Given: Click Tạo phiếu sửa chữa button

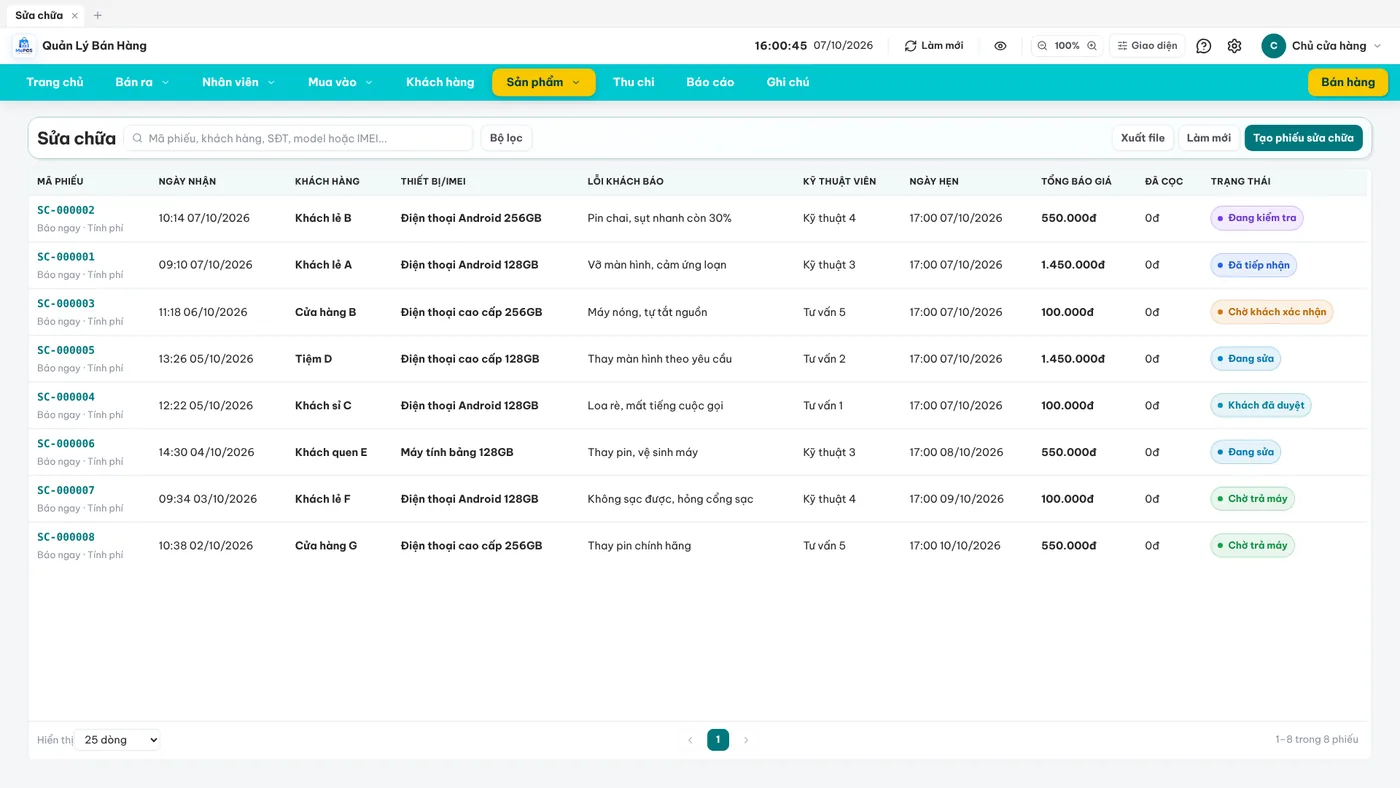Looking at the screenshot, I should (1303, 138).
